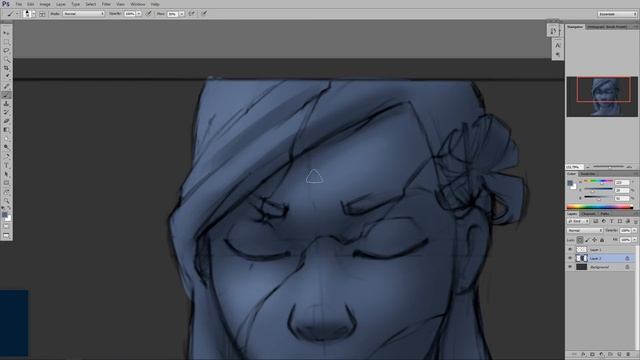Open the Image menu
This screenshot has width=640, height=360.
tap(45, 4)
